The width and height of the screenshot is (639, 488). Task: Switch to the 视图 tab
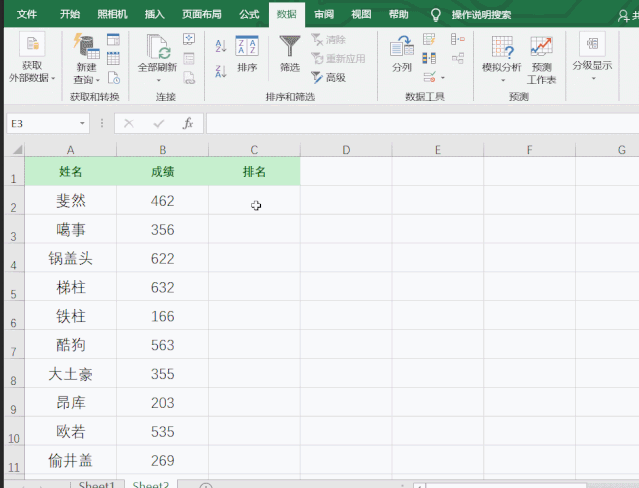click(x=361, y=15)
